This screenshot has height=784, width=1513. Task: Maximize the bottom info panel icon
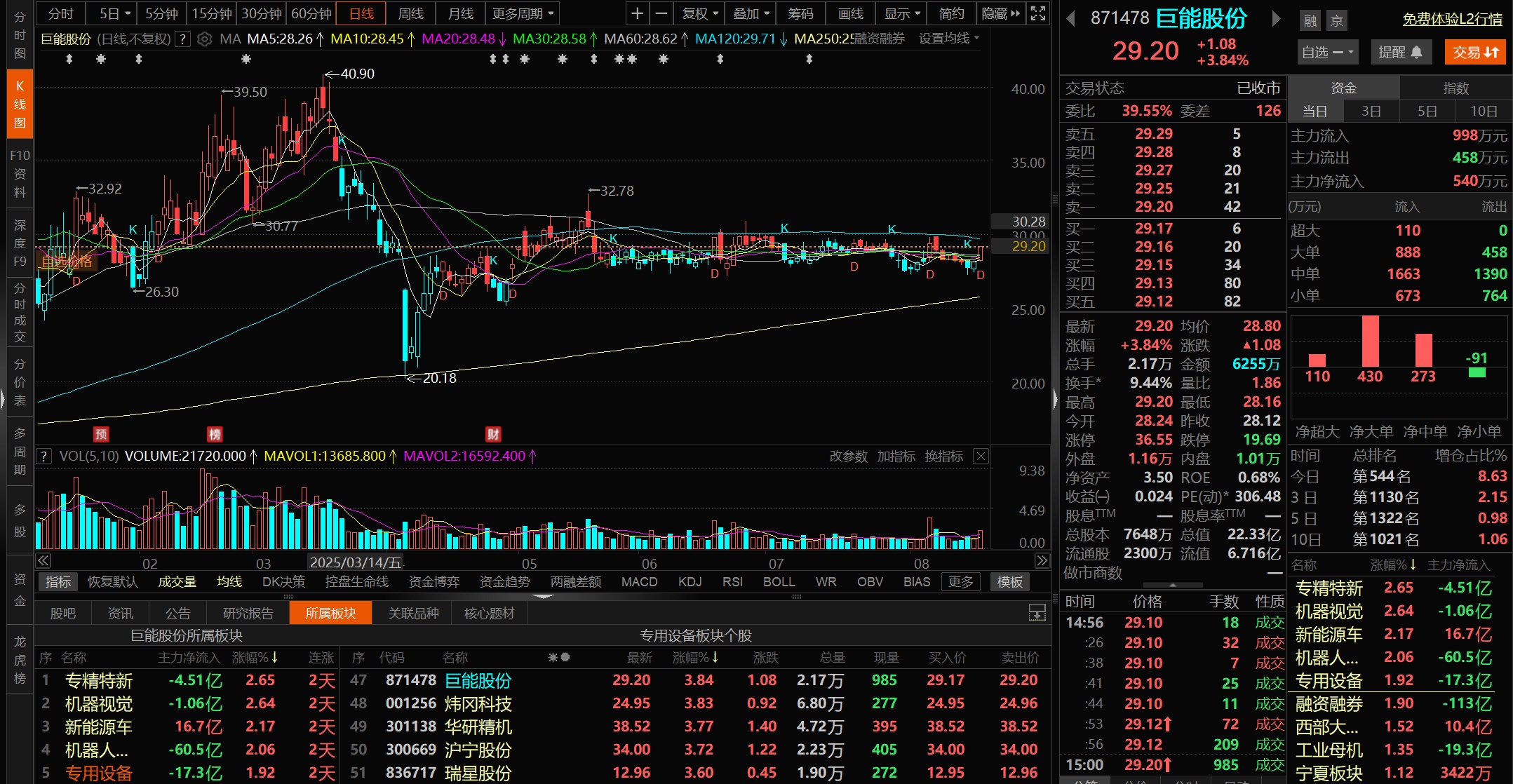(1037, 613)
